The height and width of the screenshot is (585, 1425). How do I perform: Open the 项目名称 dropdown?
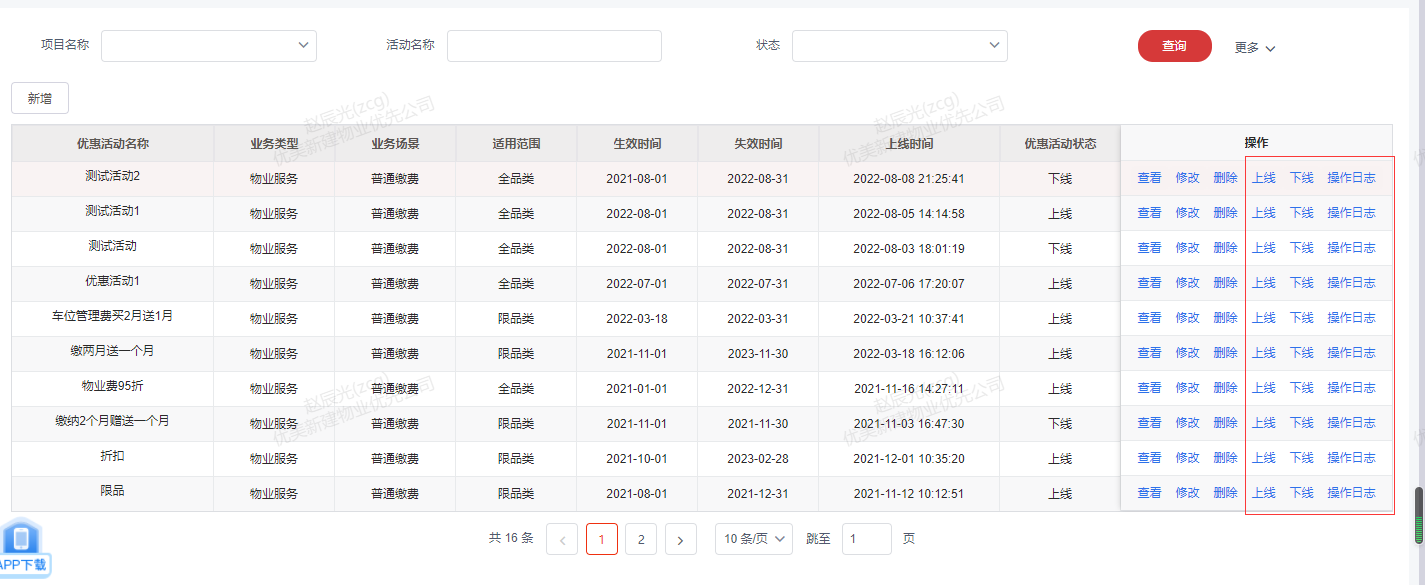click(x=209, y=46)
